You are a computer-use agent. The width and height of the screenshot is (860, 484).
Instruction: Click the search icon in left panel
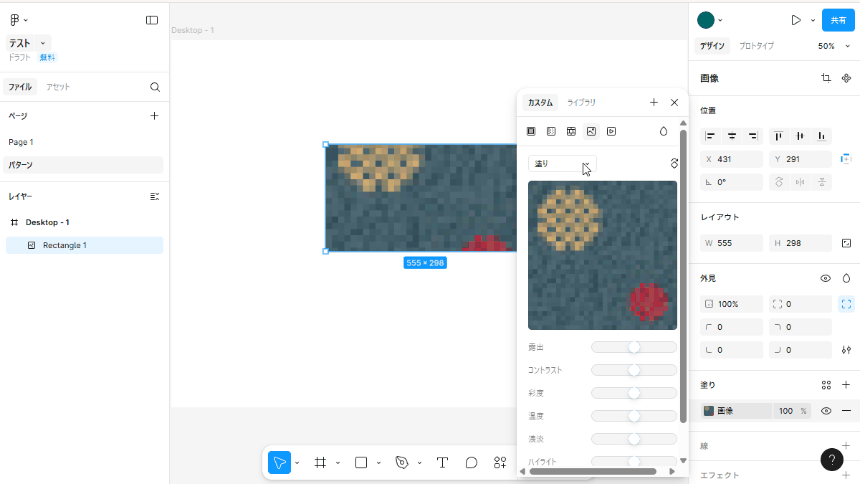coord(155,87)
